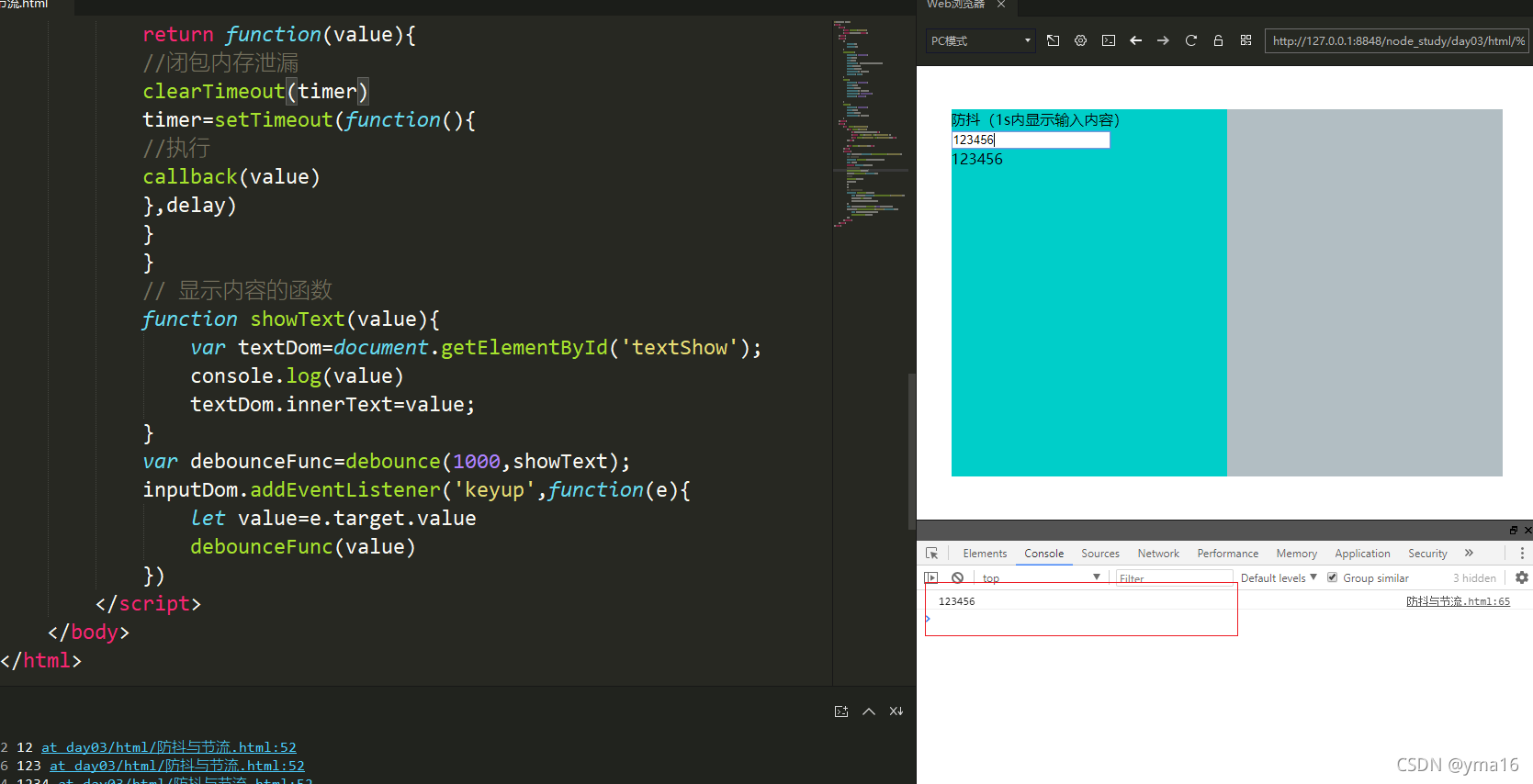1533x784 pixels.
Task: Click the callback(value) line
Action: click(x=231, y=177)
